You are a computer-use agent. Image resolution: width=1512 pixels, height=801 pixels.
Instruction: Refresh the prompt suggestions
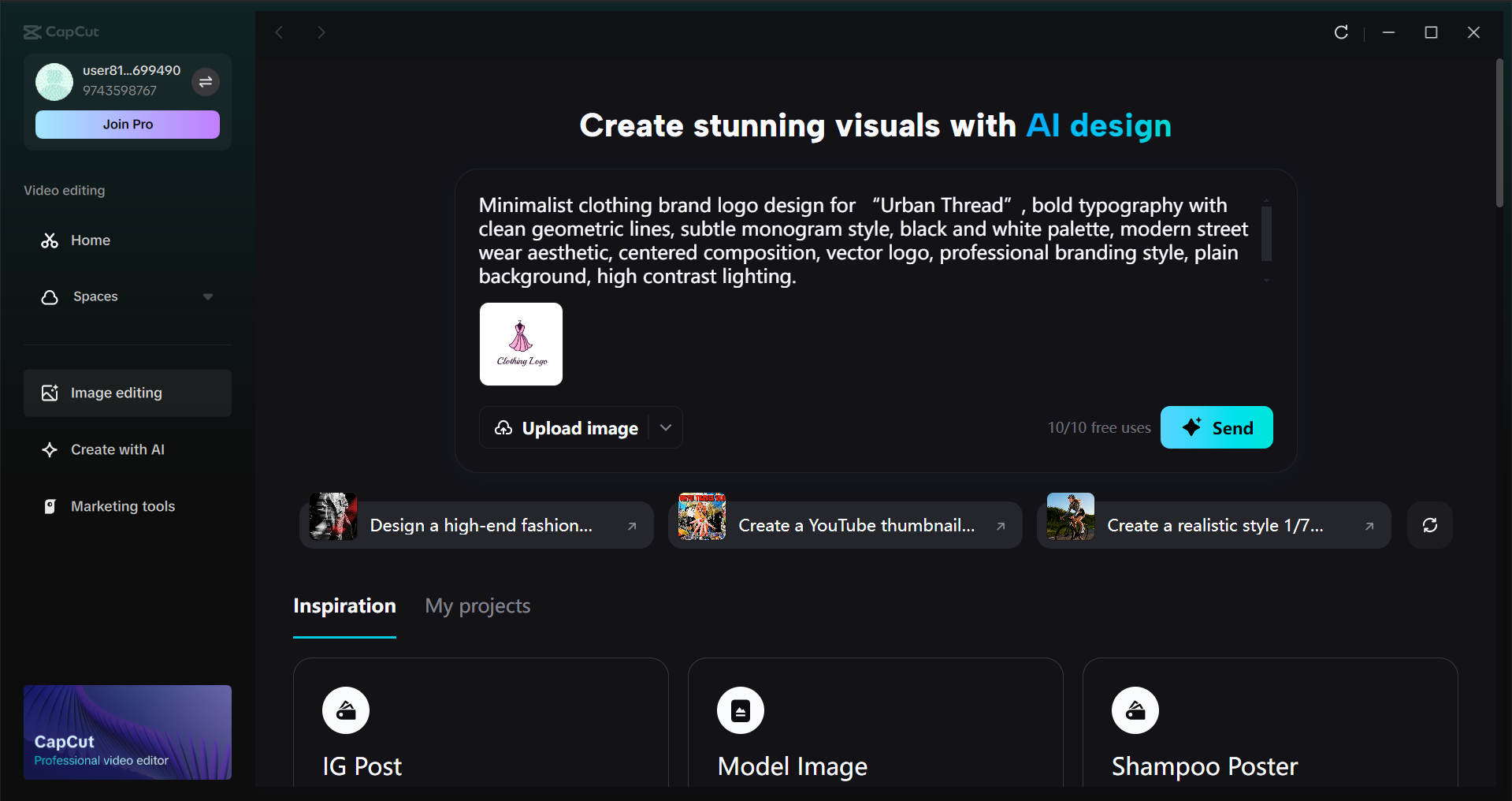pos(1430,525)
